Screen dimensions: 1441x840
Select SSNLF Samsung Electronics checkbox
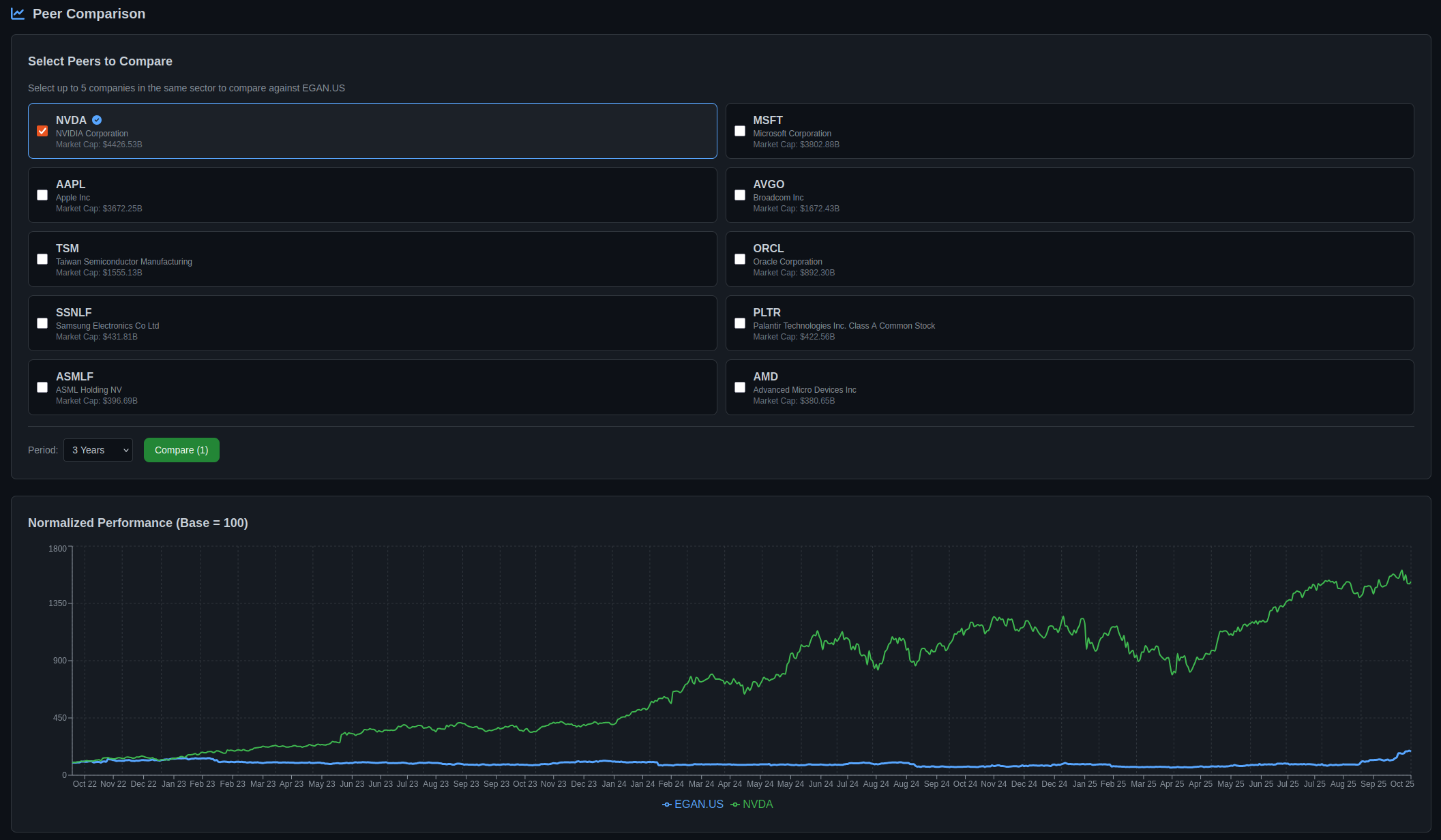pyautogui.click(x=42, y=323)
